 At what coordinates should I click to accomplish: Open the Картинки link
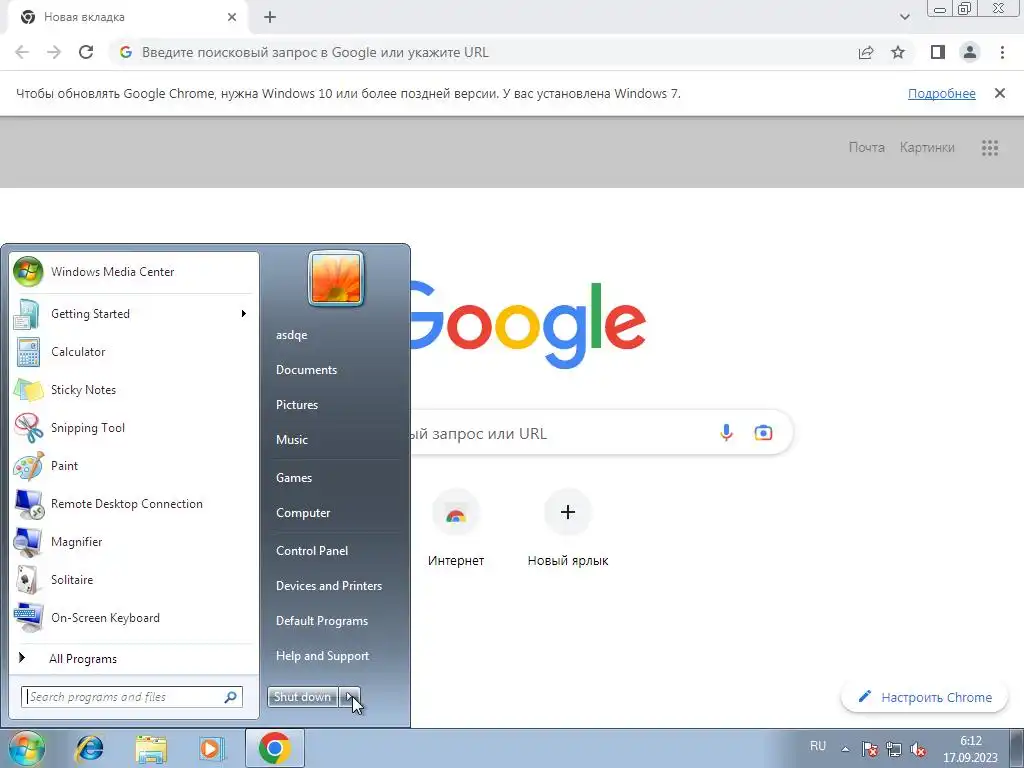[x=927, y=148]
